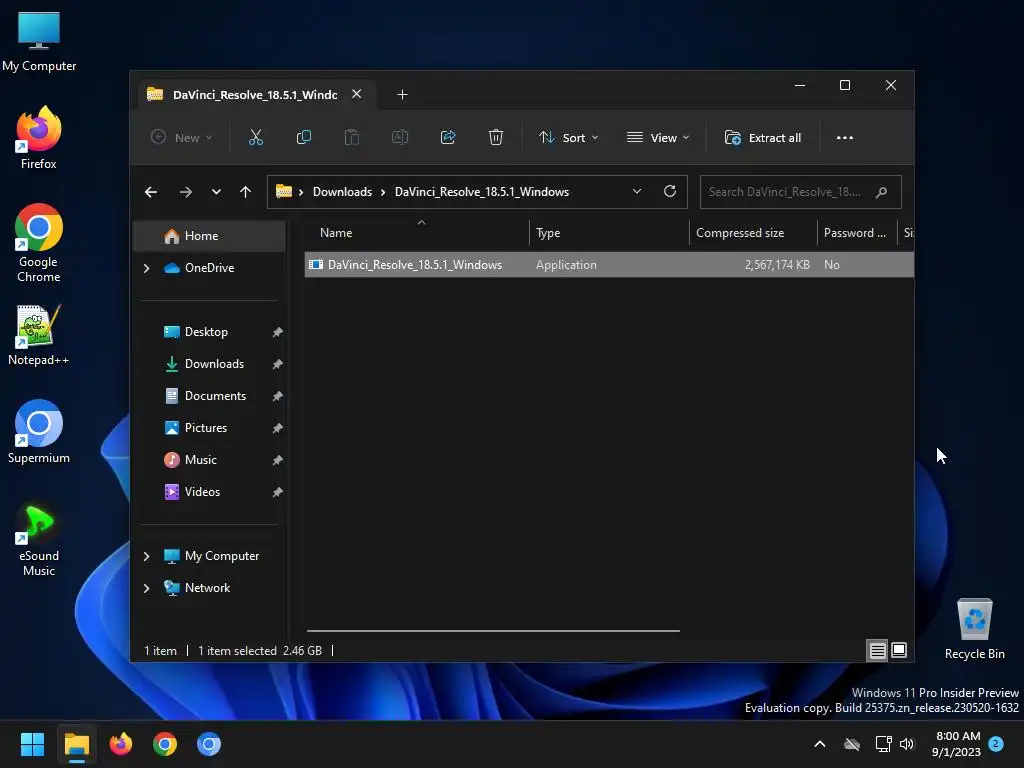This screenshot has height=768, width=1024.
Task: Add a new Explorer tab
Action: pos(402,95)
